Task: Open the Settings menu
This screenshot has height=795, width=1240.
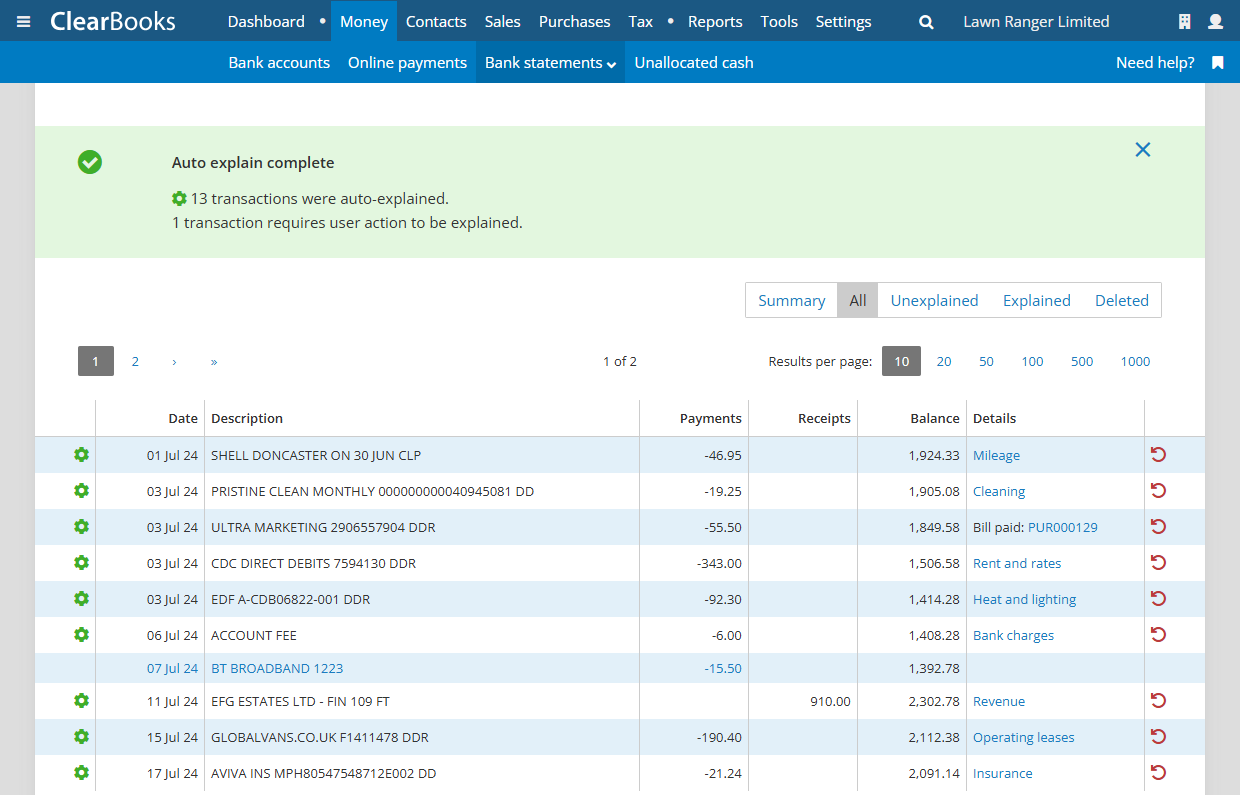Action: coord(843,21)
